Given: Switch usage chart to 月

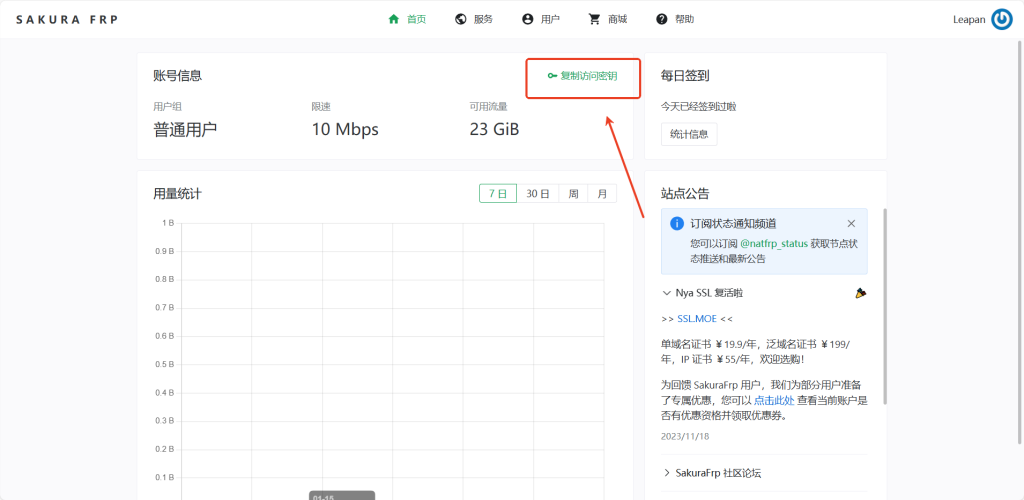Looking at the screenshot, I should 602,194.
